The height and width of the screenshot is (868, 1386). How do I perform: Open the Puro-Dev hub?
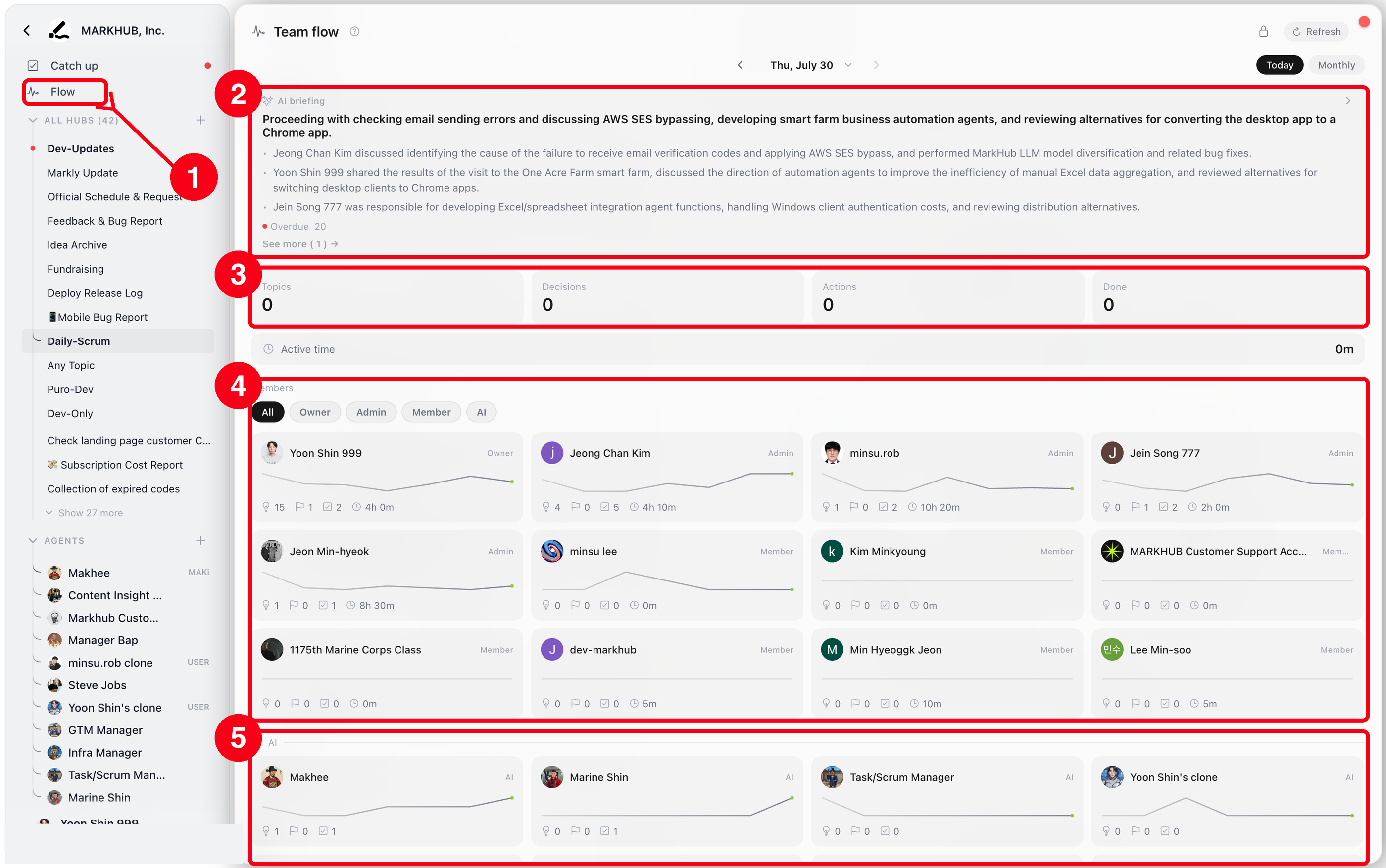pos(70,389)
